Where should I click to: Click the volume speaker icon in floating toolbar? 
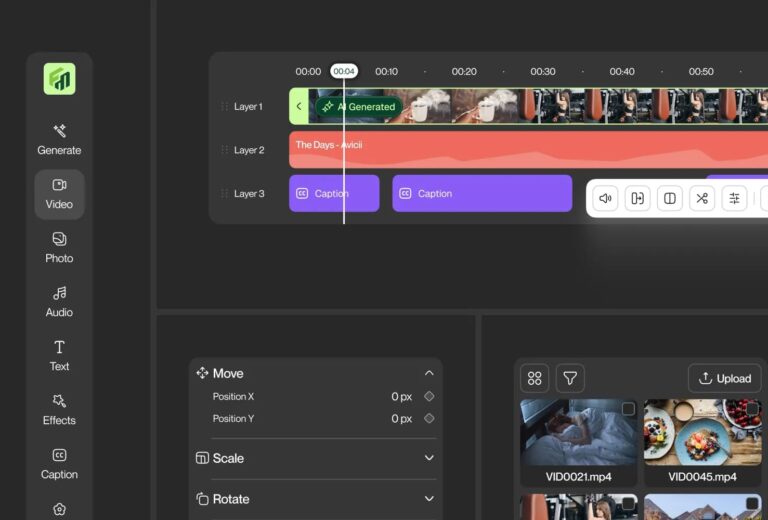605,198
